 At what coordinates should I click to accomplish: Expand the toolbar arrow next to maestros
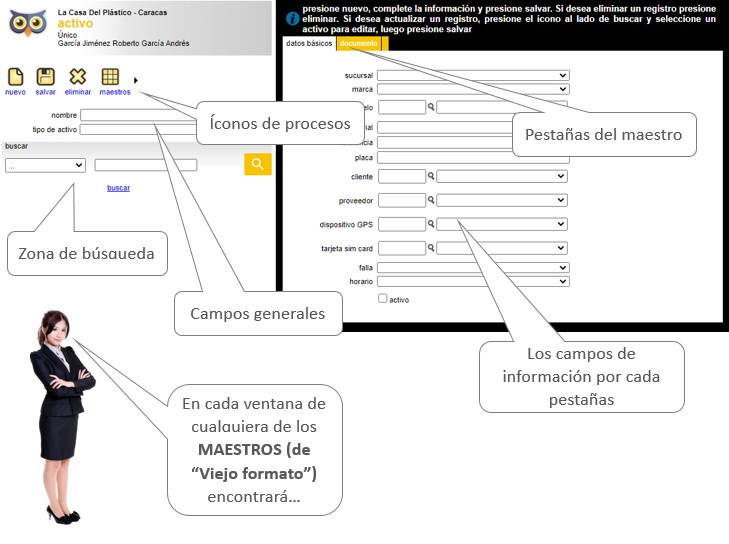coord(136,80)
